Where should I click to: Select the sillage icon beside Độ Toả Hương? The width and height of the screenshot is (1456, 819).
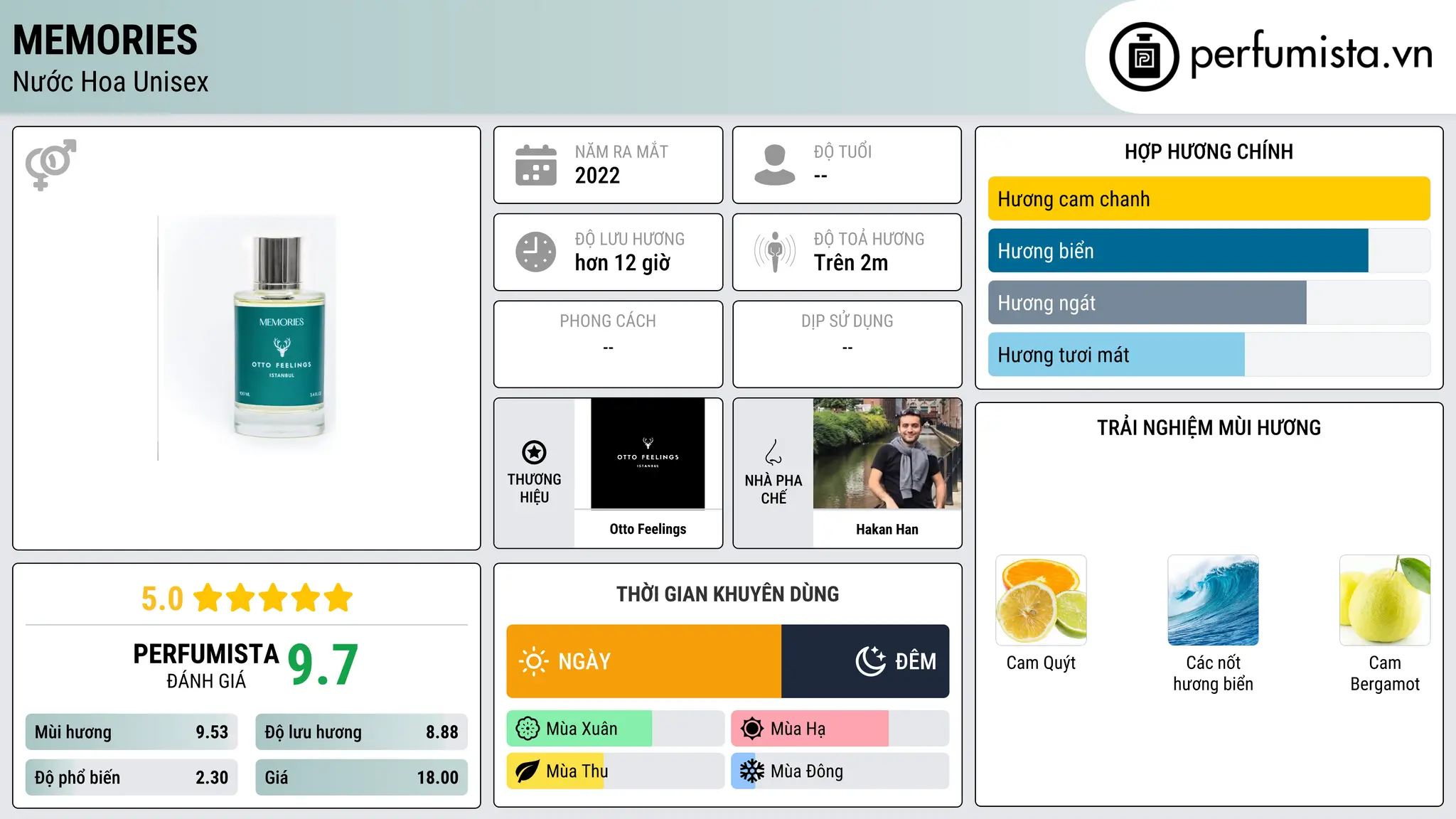click(775, 252)
